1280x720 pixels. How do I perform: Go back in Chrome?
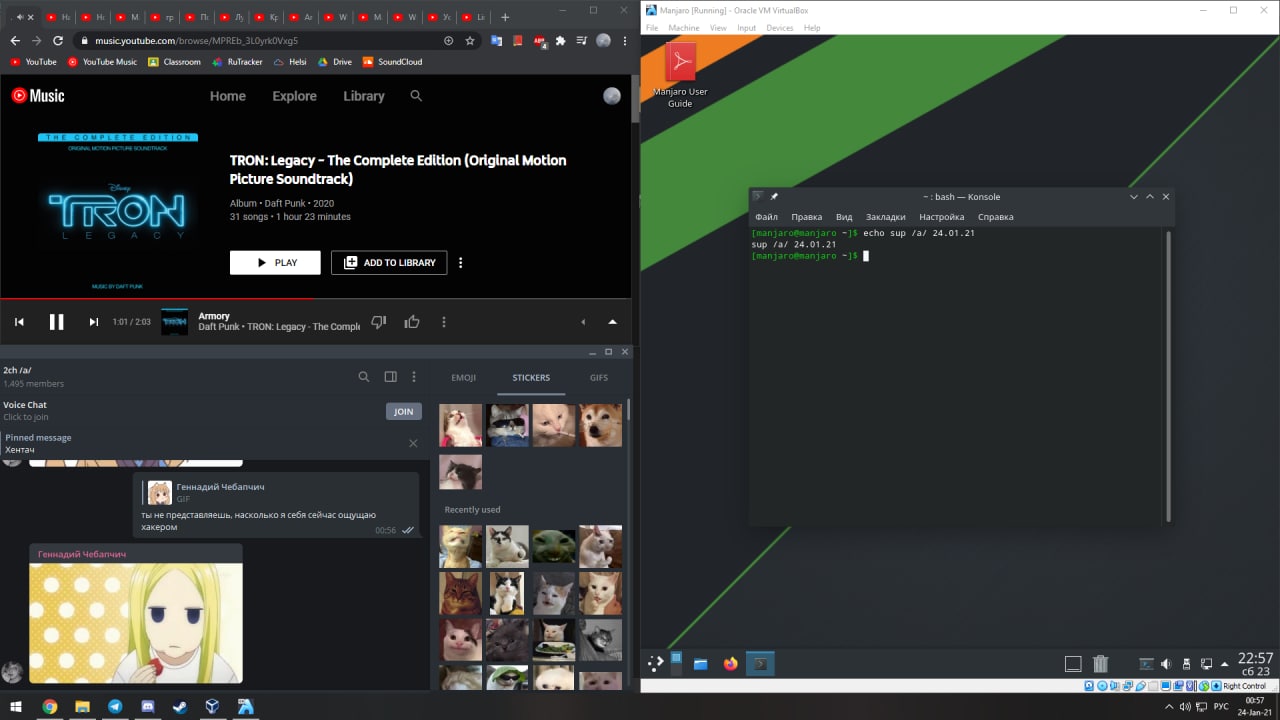(14, 41)
